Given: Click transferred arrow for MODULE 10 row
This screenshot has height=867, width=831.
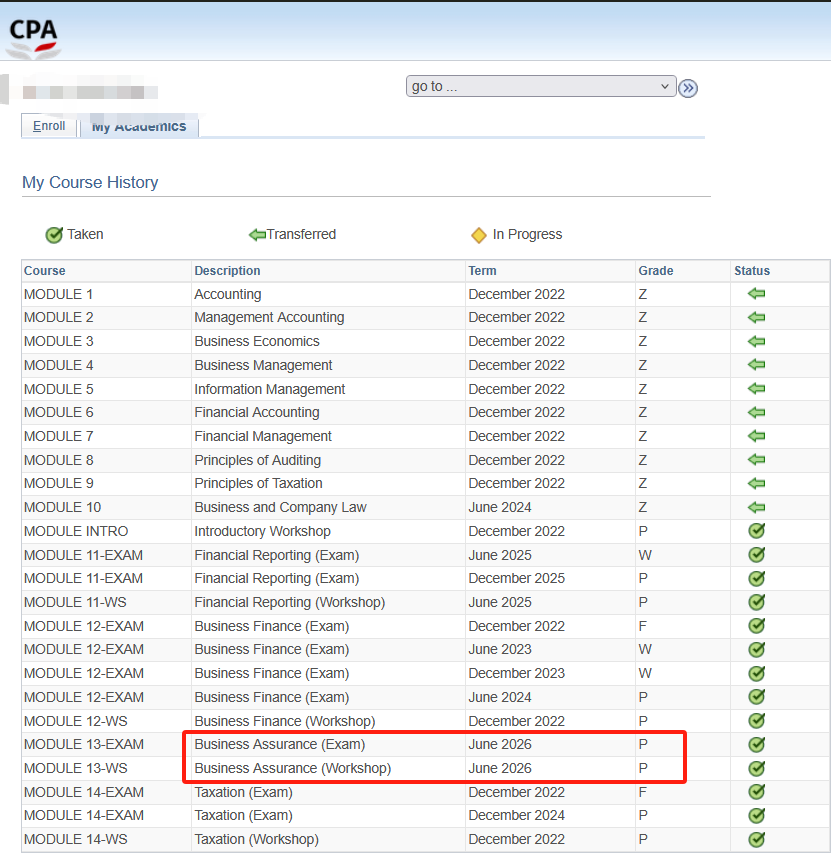Looking at the screenshot, I should (x=756, y=507).
